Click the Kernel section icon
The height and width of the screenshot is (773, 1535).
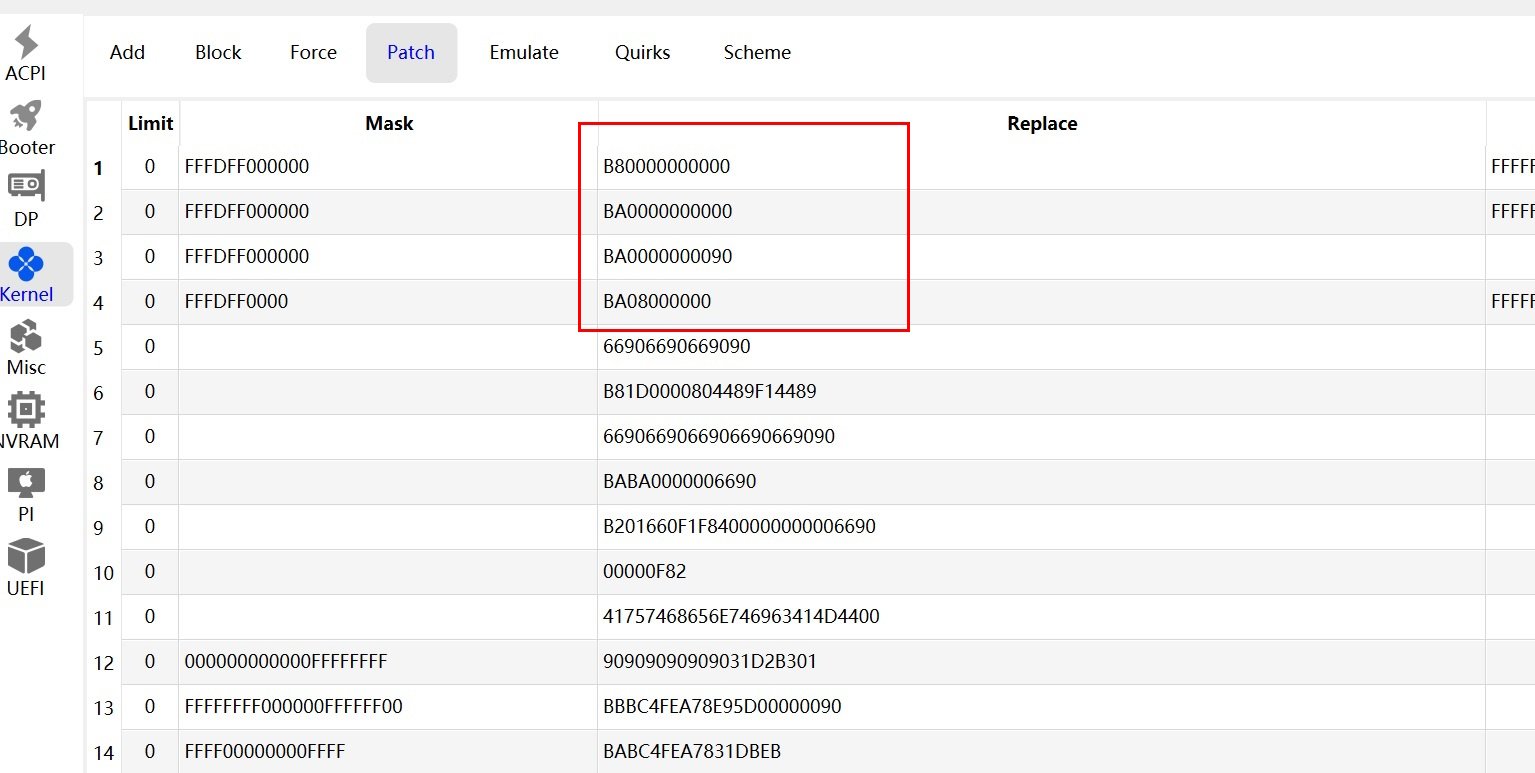click(x=26, y=265)
